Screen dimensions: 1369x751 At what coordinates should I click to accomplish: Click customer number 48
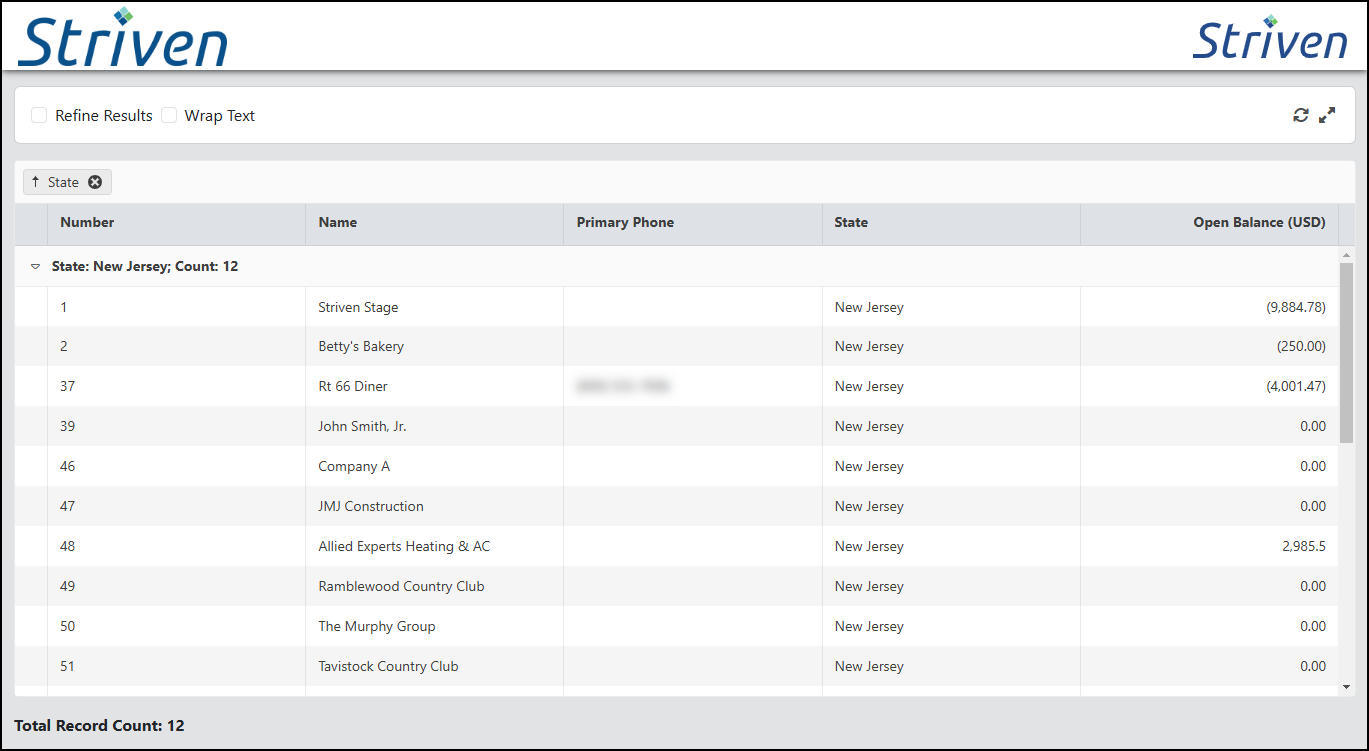click(x=67, y=546)
